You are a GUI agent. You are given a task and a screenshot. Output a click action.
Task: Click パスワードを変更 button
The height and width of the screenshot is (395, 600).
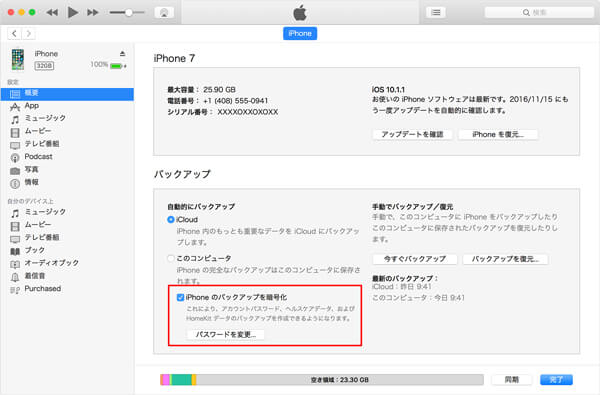tap(225, 335)
